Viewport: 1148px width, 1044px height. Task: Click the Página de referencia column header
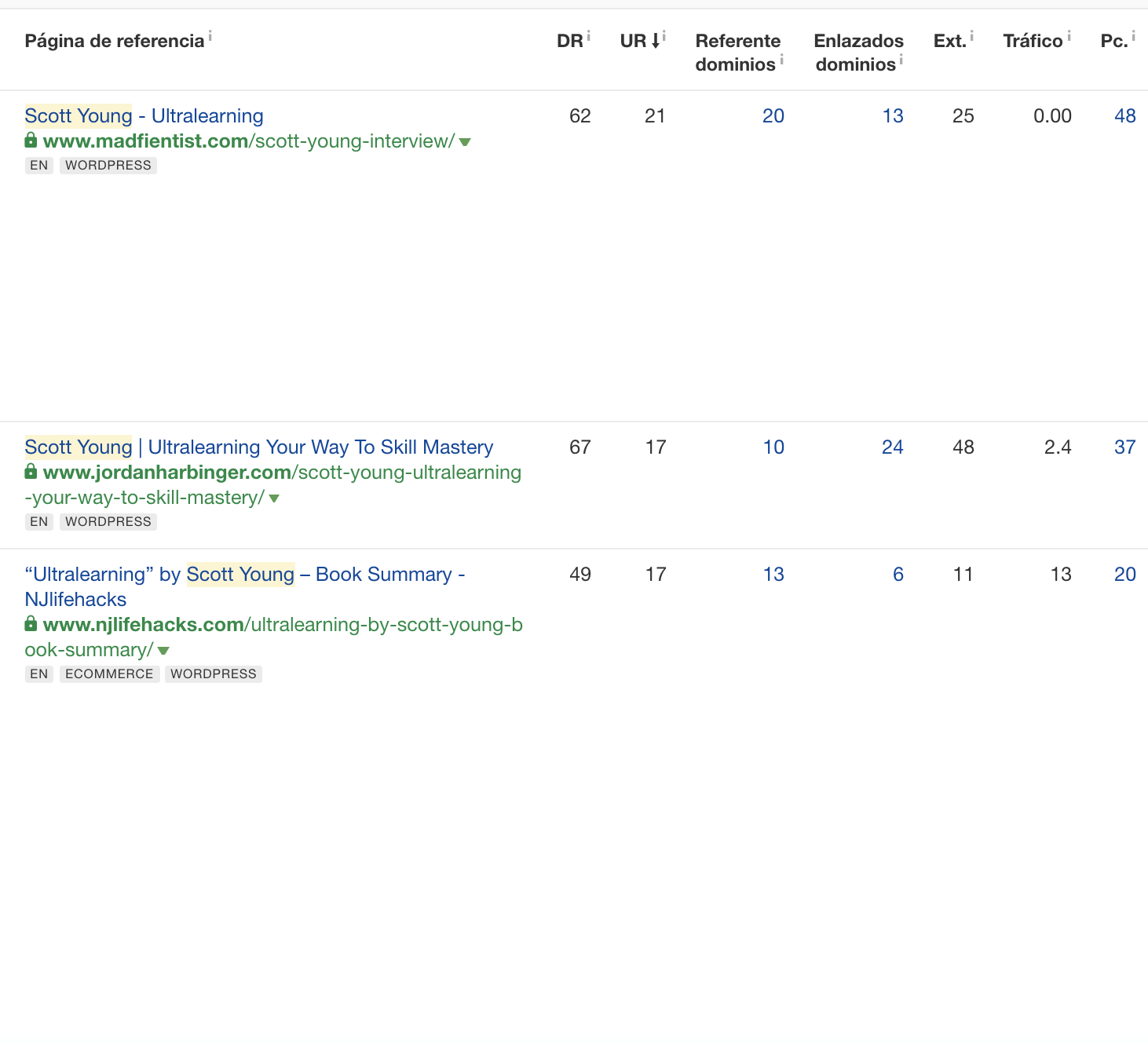coord(115,41)
